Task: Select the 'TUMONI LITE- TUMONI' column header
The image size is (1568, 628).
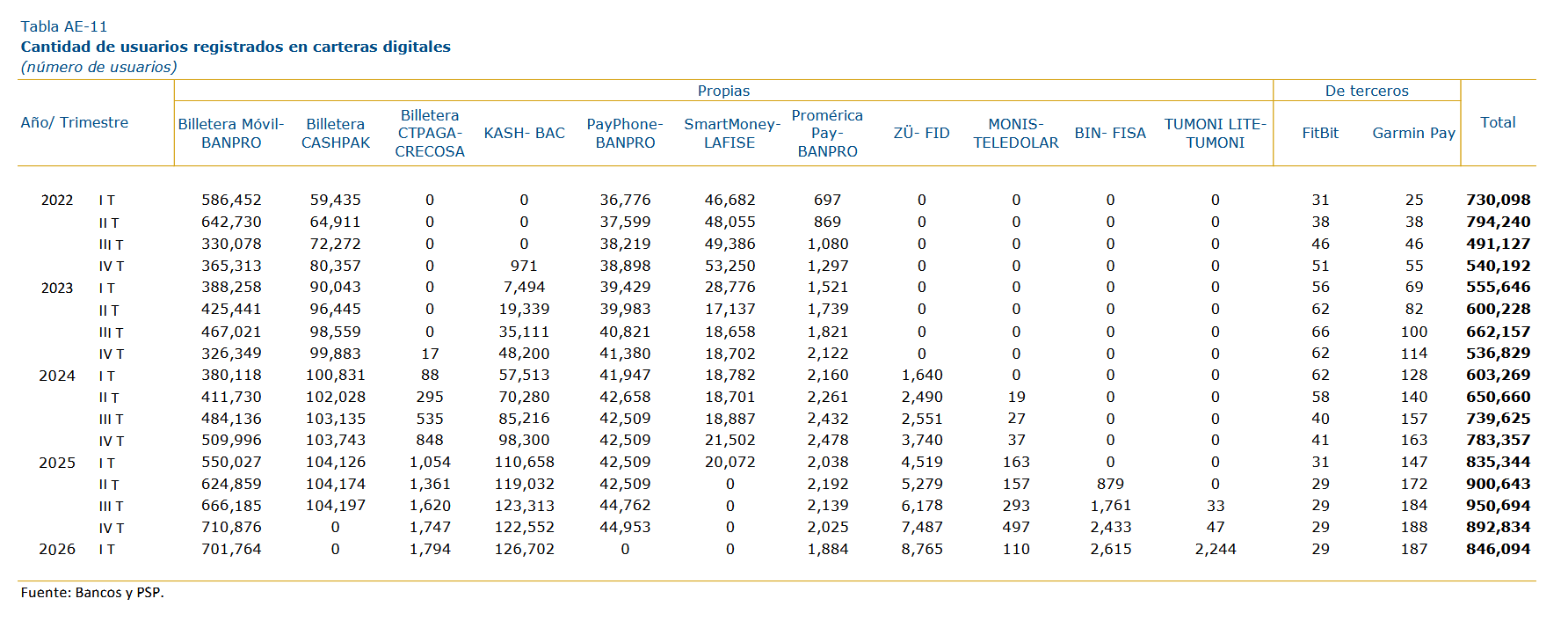Action: click(1216, 133)
